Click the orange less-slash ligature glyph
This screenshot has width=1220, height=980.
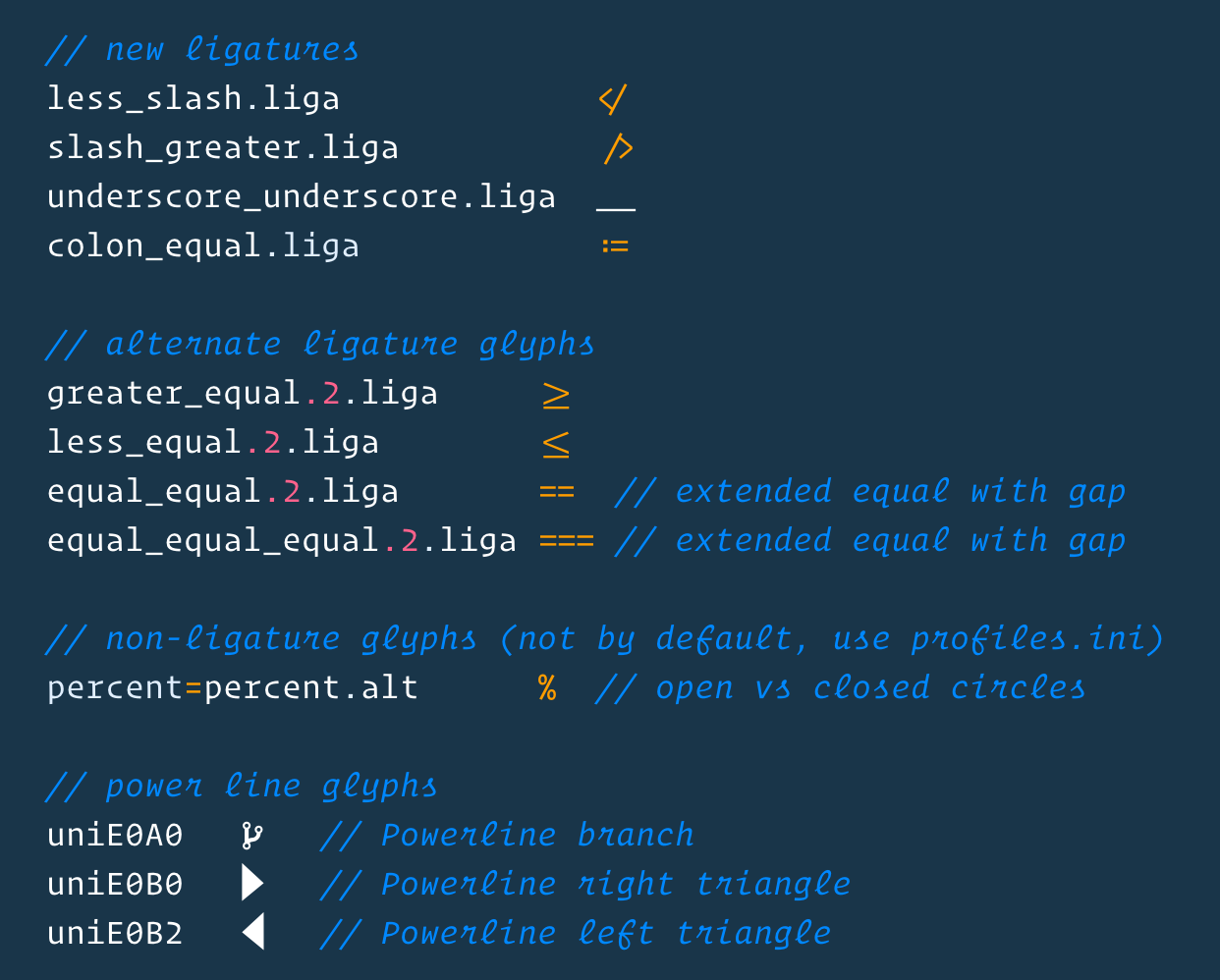pos(613,99)
